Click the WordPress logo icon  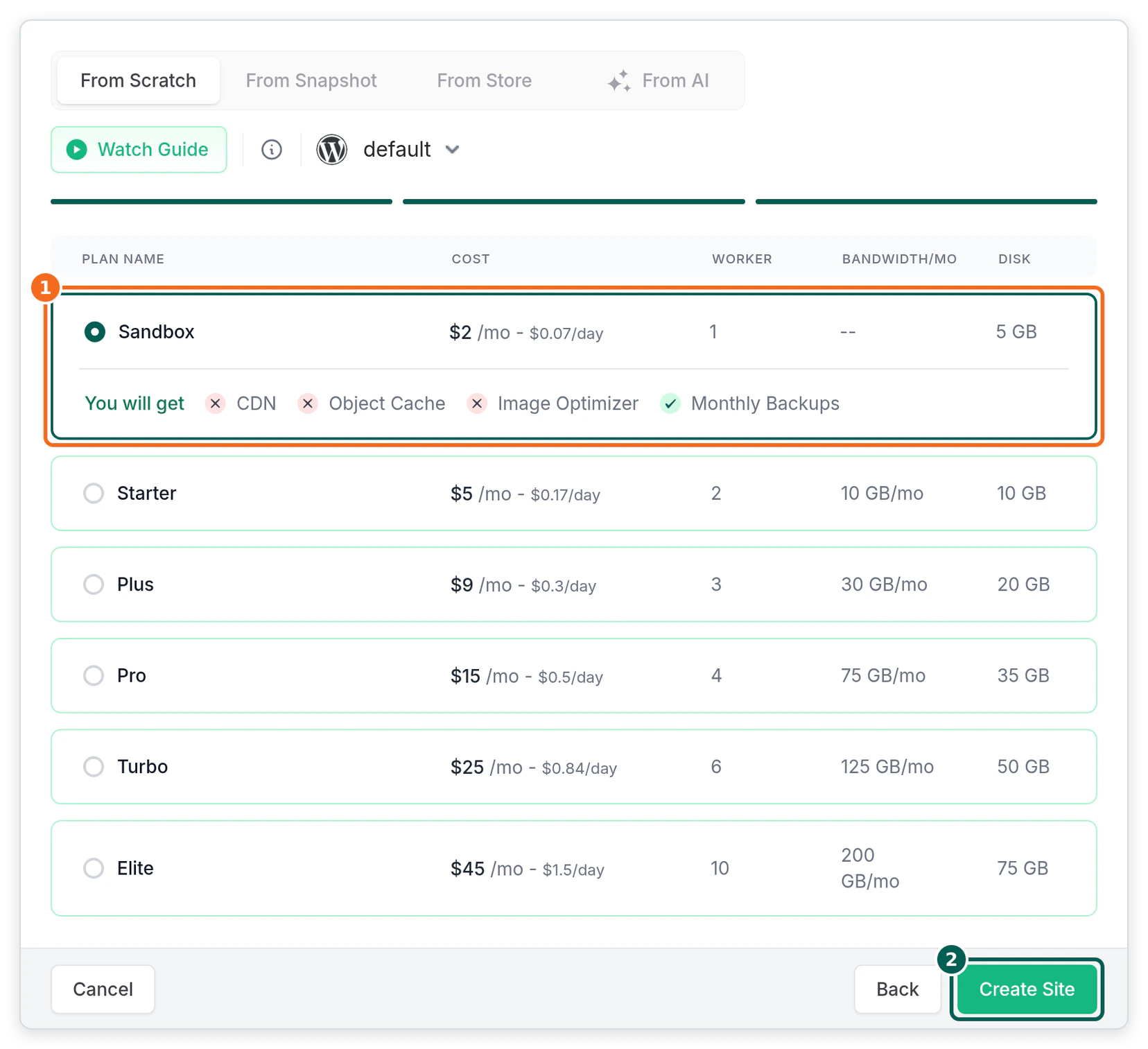tap(332, 150)
